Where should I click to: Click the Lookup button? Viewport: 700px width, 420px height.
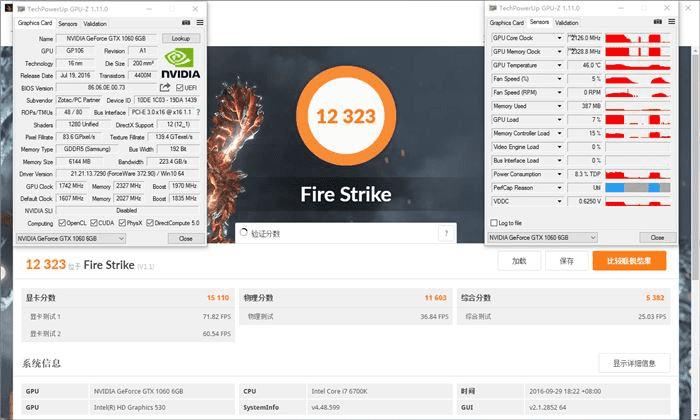pyautogui.click(x=181, y=38)
